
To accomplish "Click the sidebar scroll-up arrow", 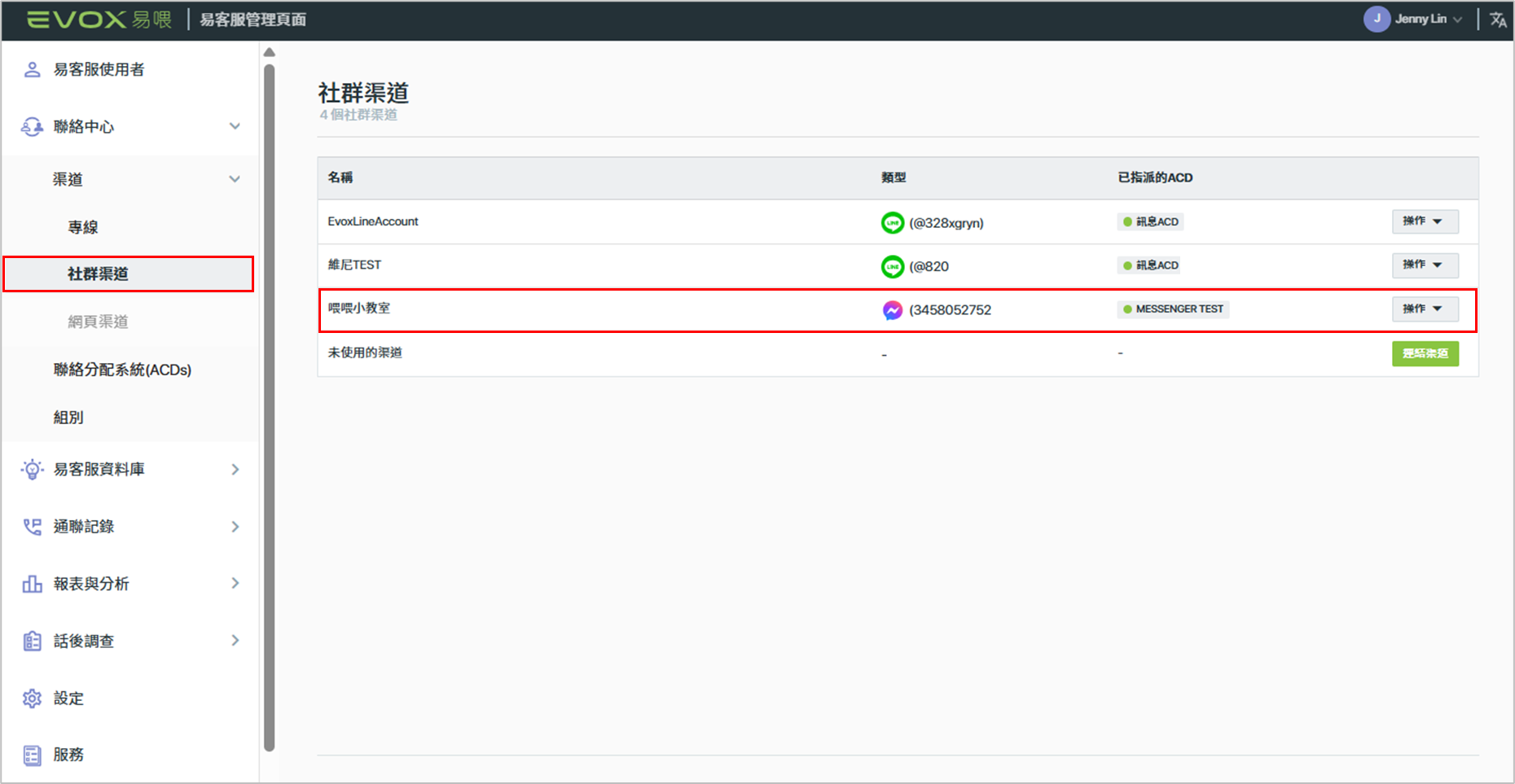I will [270, 53].
